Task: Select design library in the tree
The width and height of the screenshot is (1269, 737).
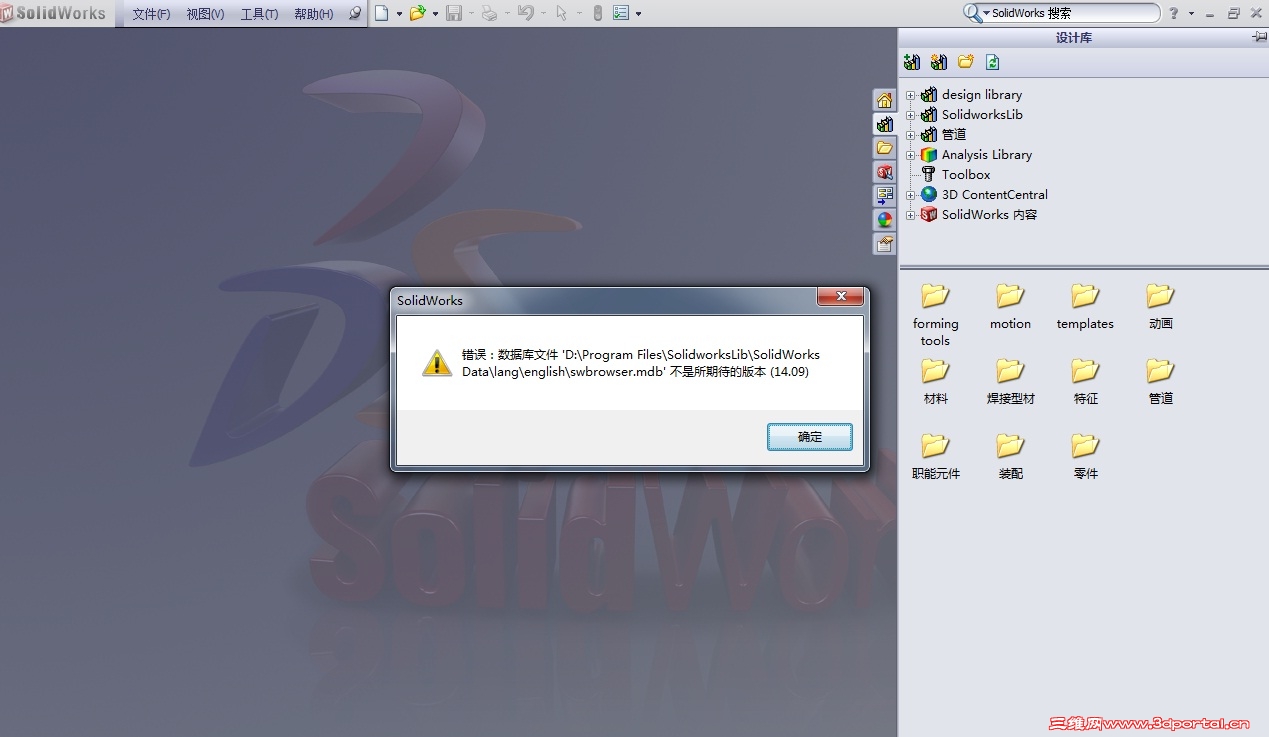Action: point(981,95)
